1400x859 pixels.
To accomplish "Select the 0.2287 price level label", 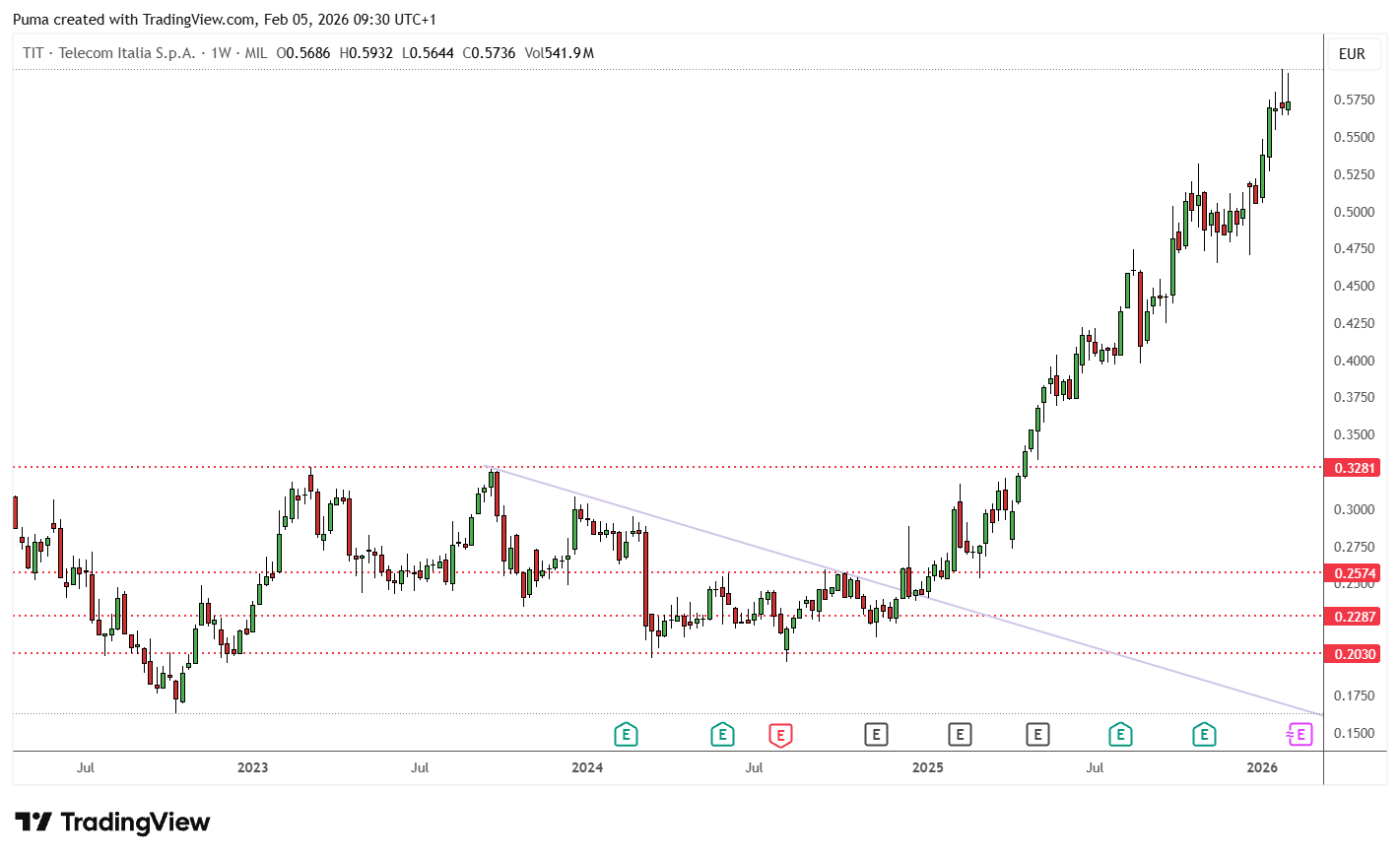I will tap(1354, 617).
